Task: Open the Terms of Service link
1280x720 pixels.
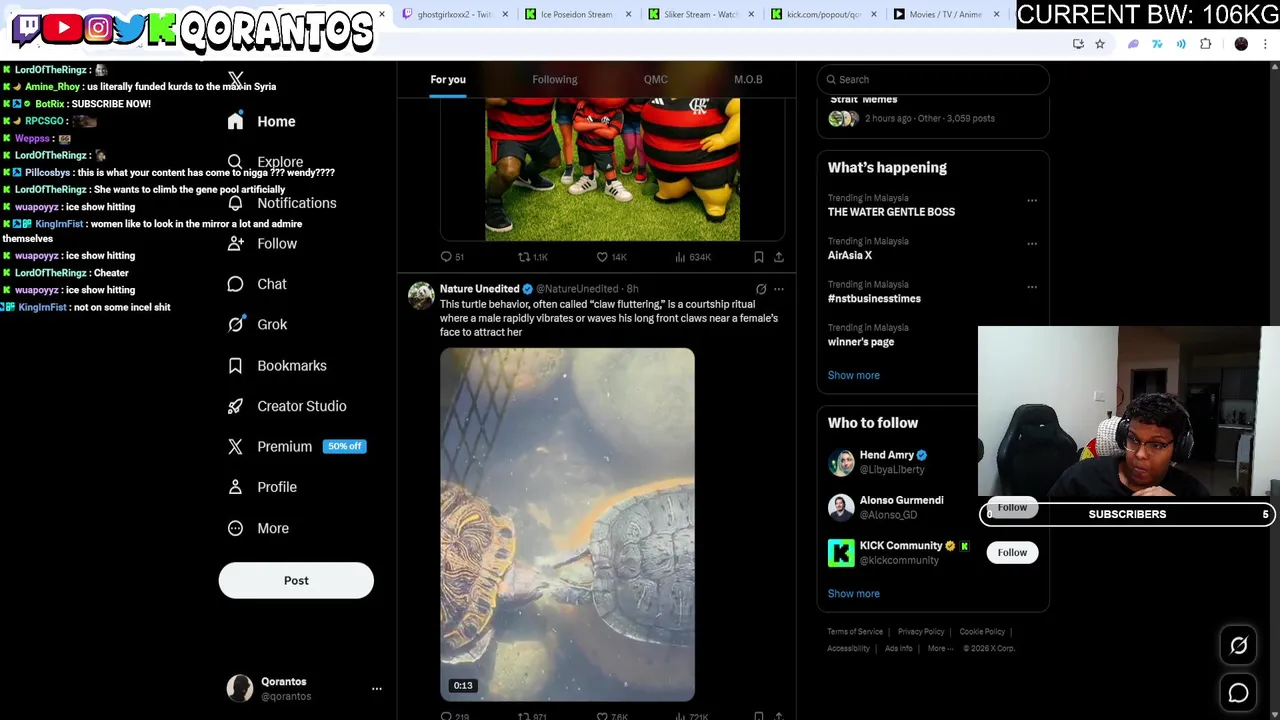Action: (855, 632)
